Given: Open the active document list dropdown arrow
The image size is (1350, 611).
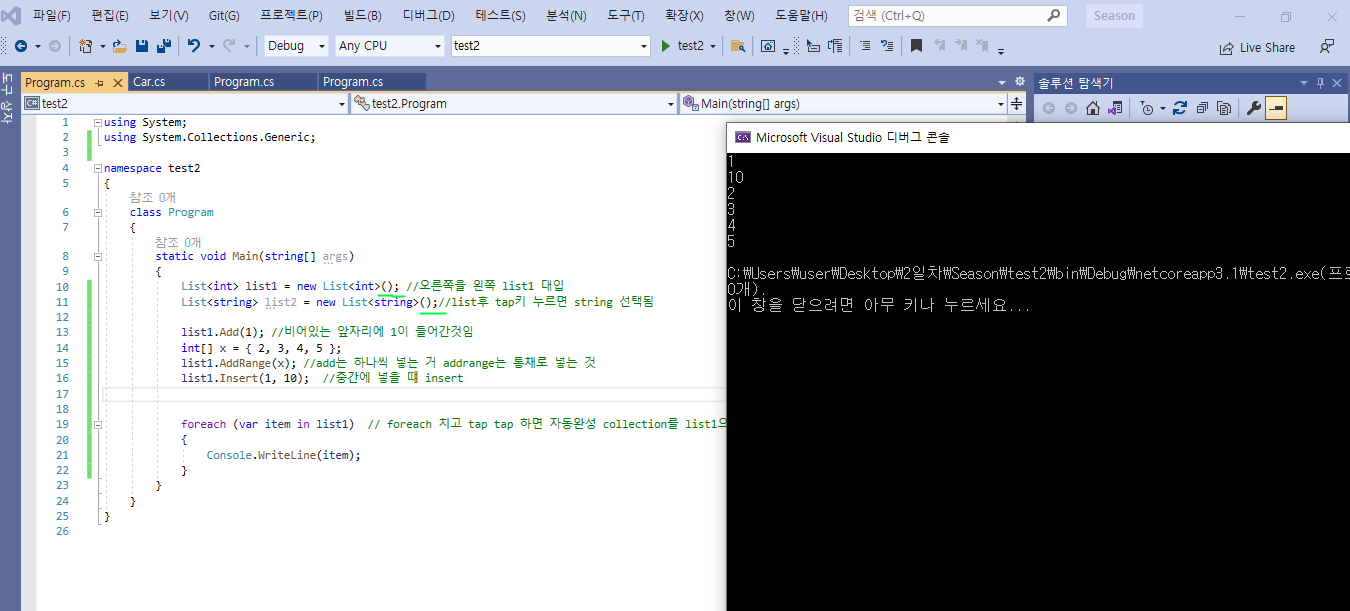Looking at the screenshot, I should coord(1002,82).
